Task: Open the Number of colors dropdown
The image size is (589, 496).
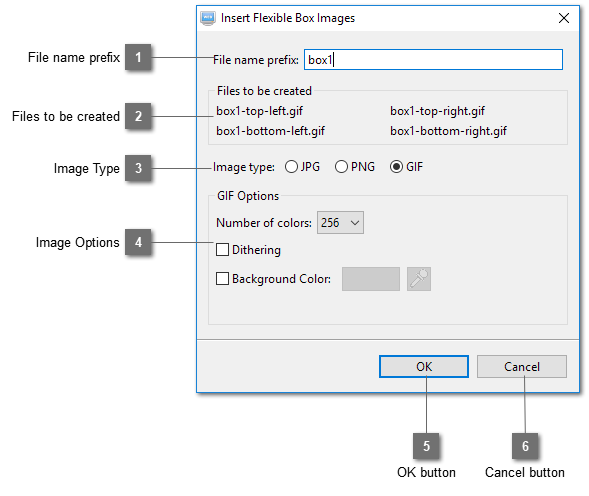Action: click(x=340, y=222)
